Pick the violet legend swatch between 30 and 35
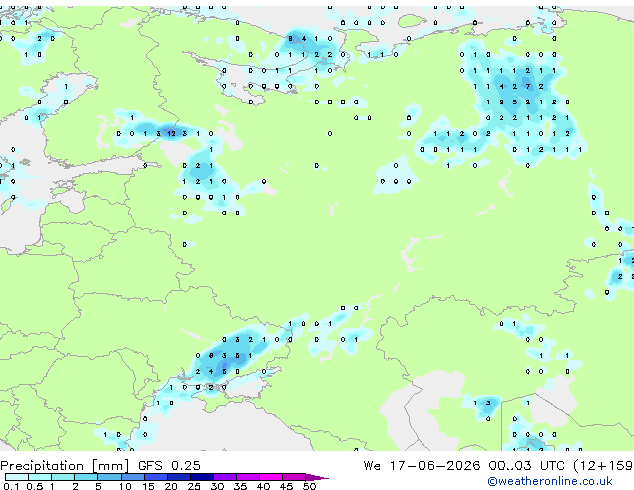 click(x=225, y=477)
